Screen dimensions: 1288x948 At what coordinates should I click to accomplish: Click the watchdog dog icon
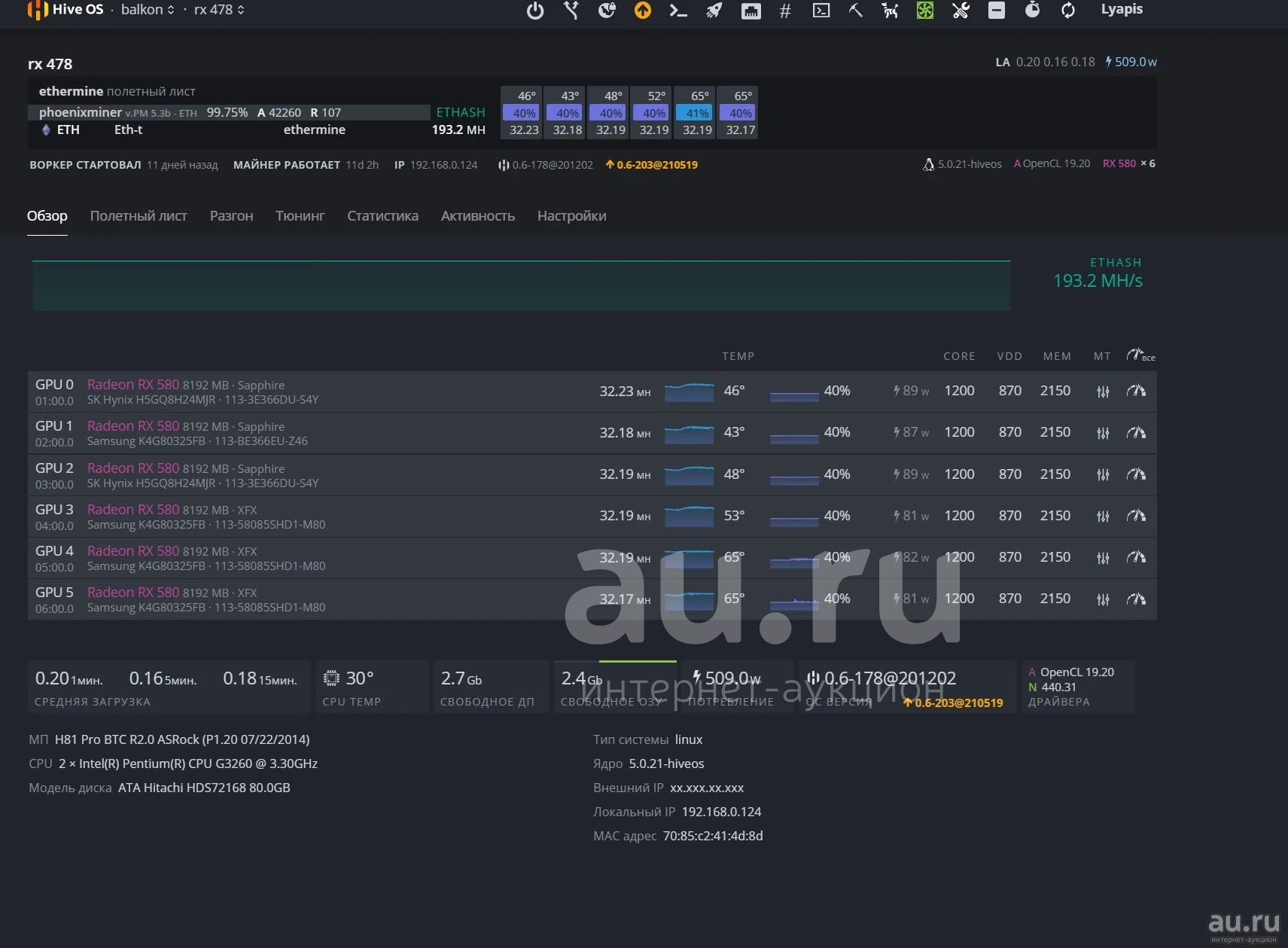(891, 11)
